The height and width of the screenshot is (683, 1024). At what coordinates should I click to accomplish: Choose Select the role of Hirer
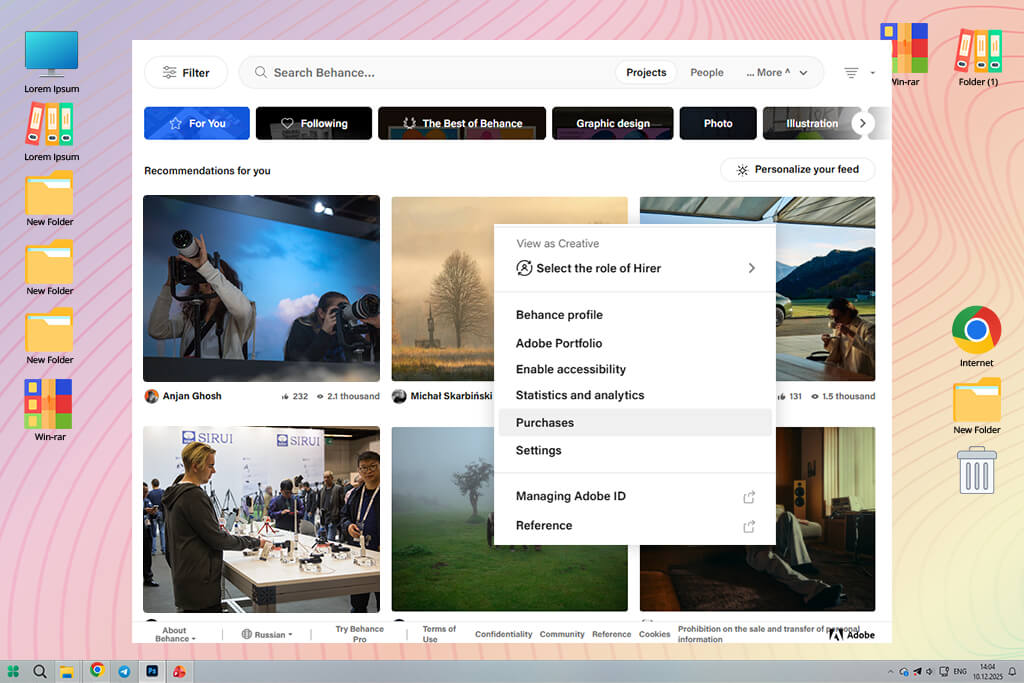(x=635, y=268)
